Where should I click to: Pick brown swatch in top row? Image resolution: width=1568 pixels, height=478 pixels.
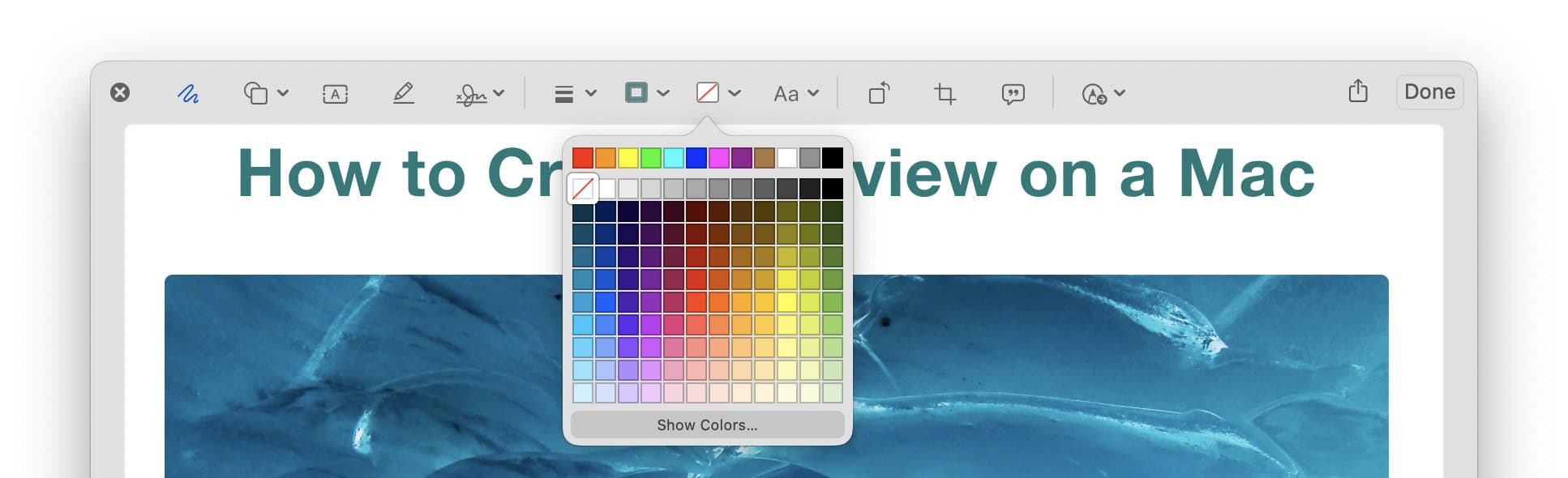765,157
